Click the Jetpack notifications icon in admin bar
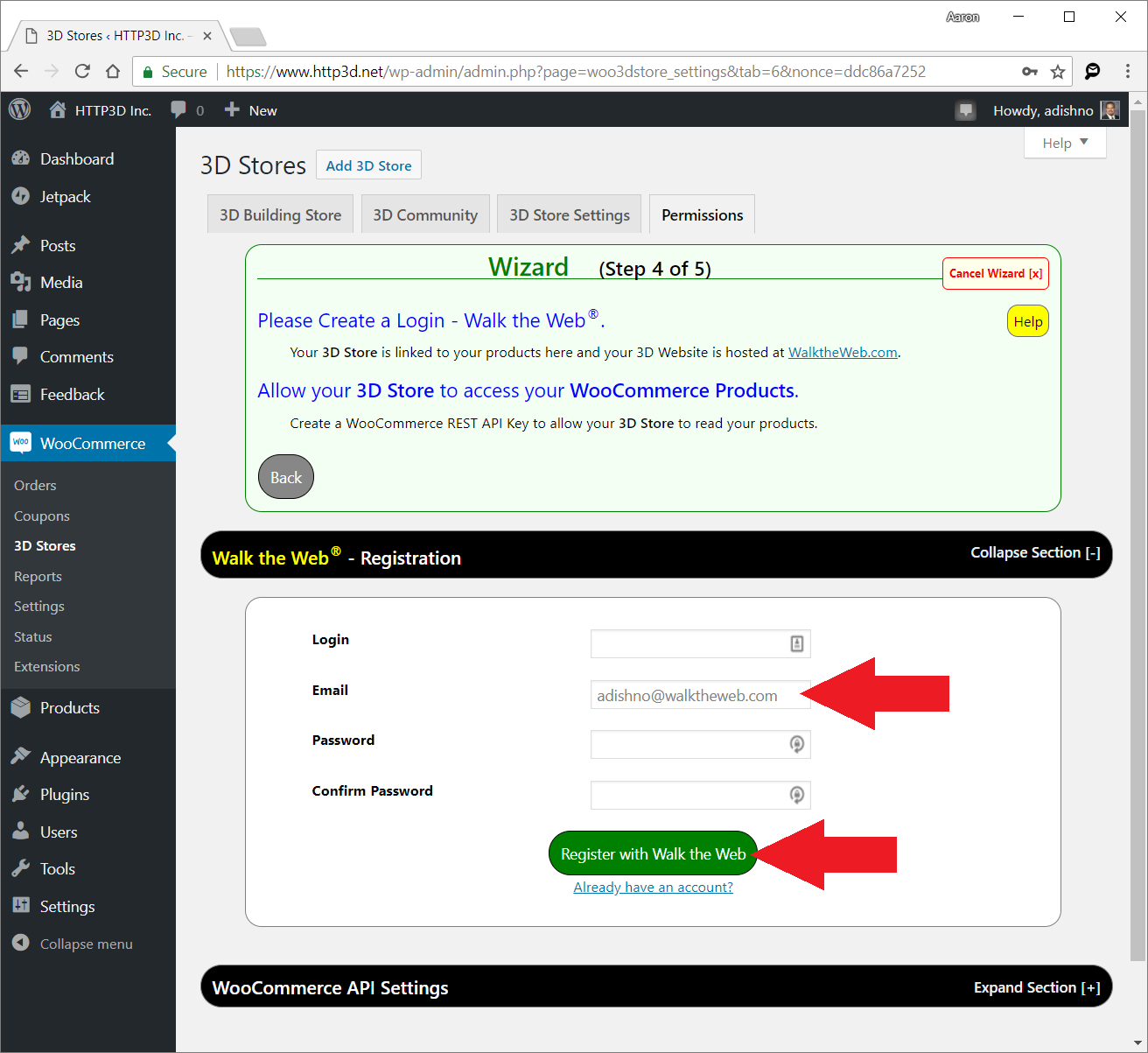Screen dimensions: 1148x1053 click(966, 110)
